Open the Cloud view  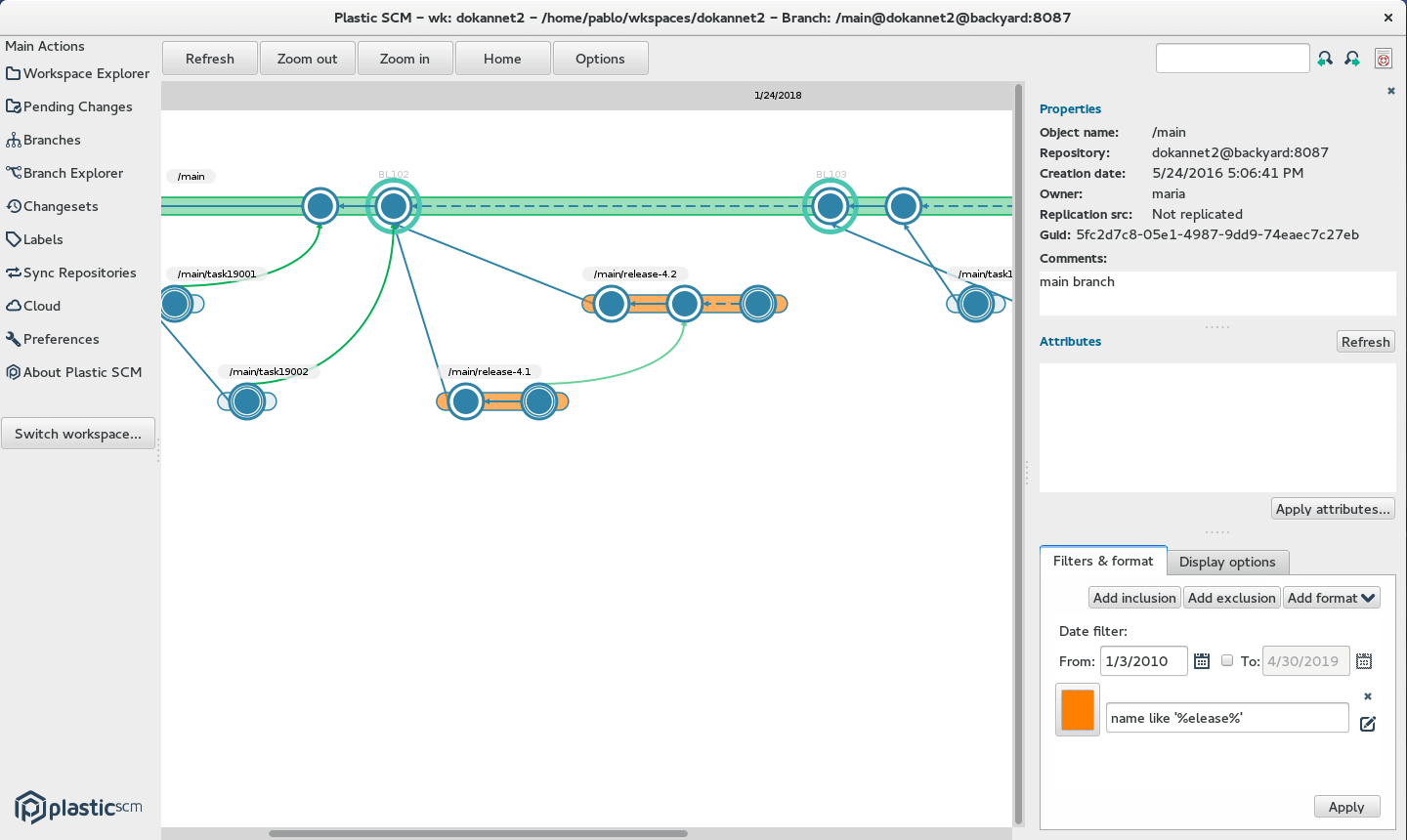tap(33, 306)
